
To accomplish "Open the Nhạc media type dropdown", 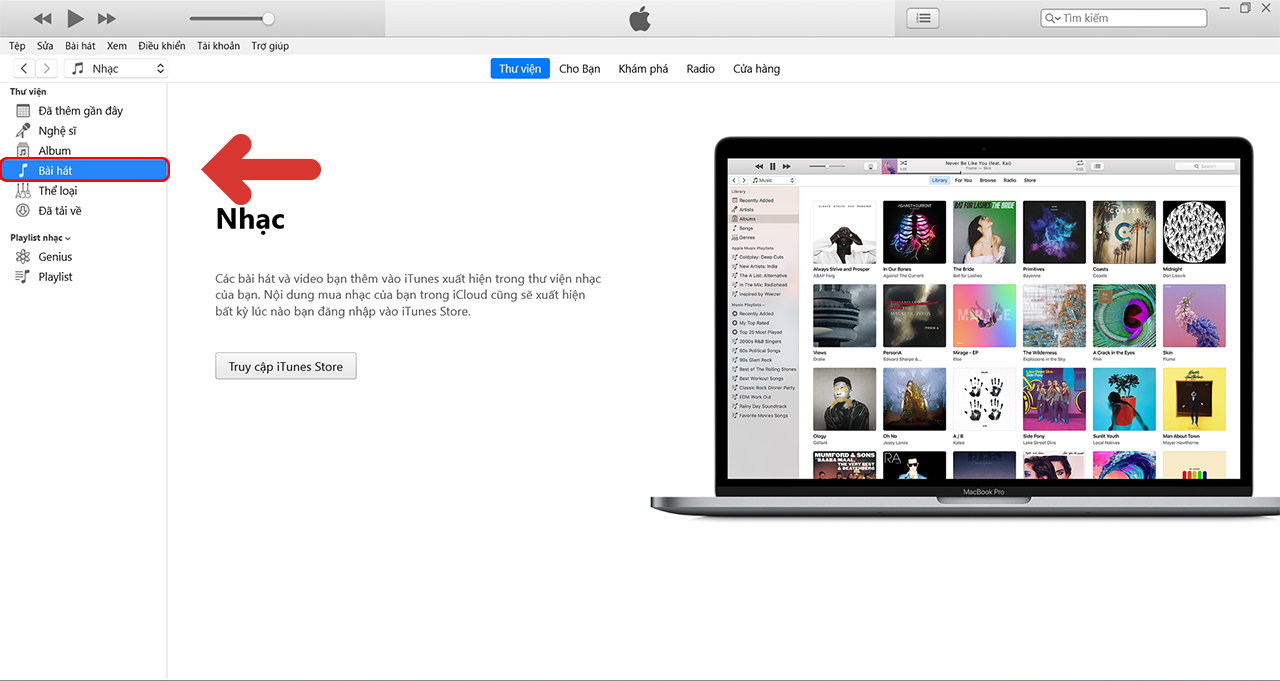I will [116, 68].
